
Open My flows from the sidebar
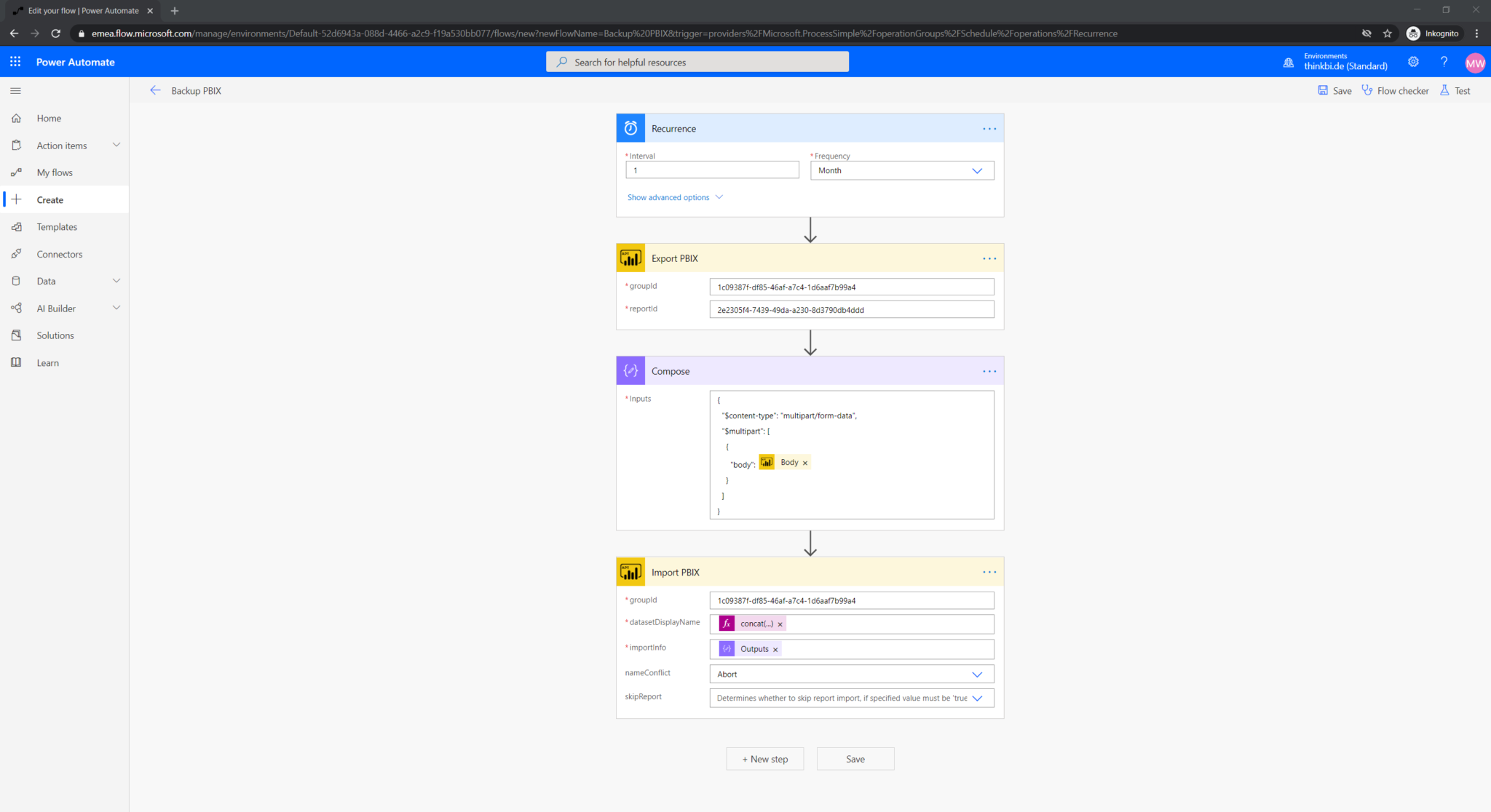[55, 172]
